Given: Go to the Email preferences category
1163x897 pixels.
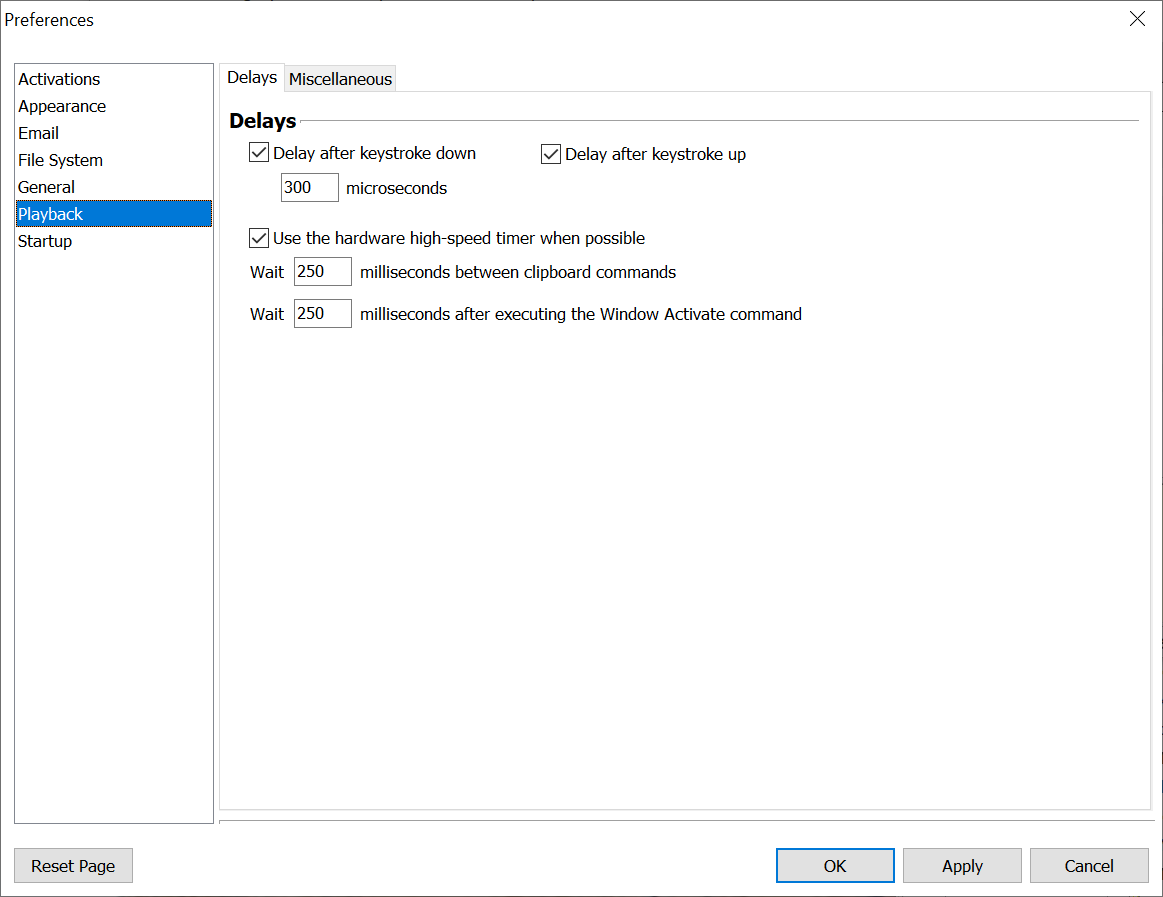Looking at the screenshot, I should tap(38, 133).
